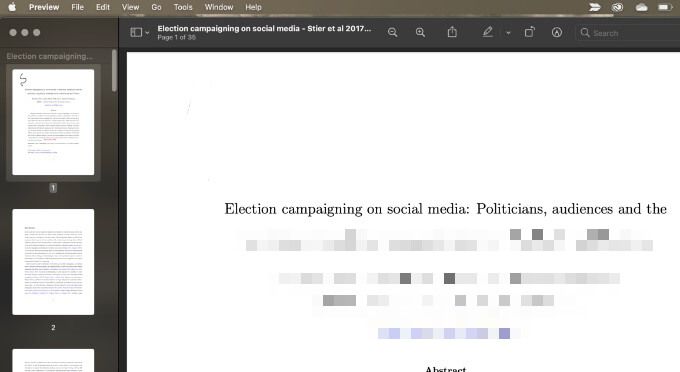The width and height of the screenshot is (680, 372).
Task: Expand the sidebar view options chevron
Action: pos(147,33)
